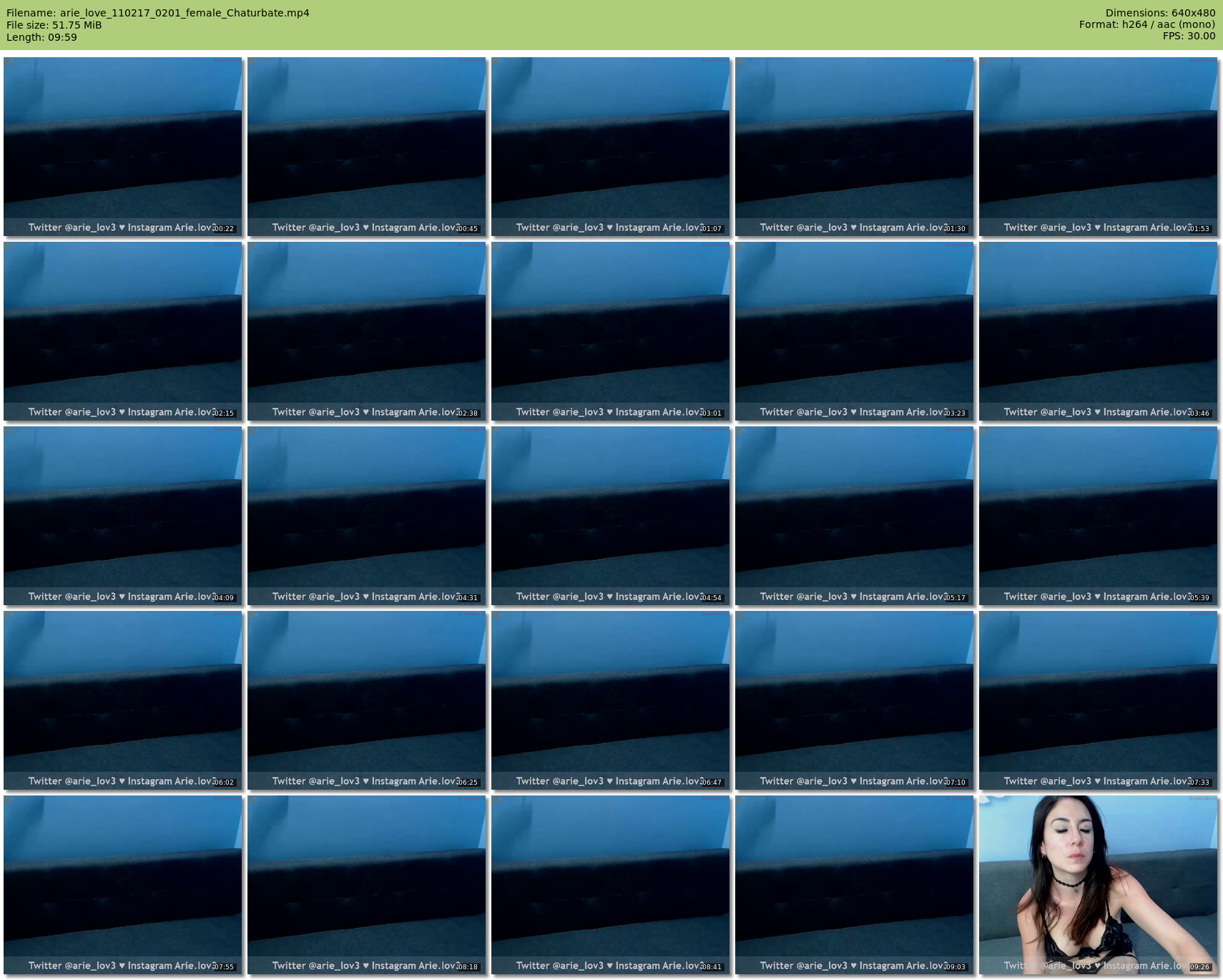The height and width of the screenshot is (980, 1223).
Task: Click the 04:31 frame thumbnail
Action: tap(366, 516)
